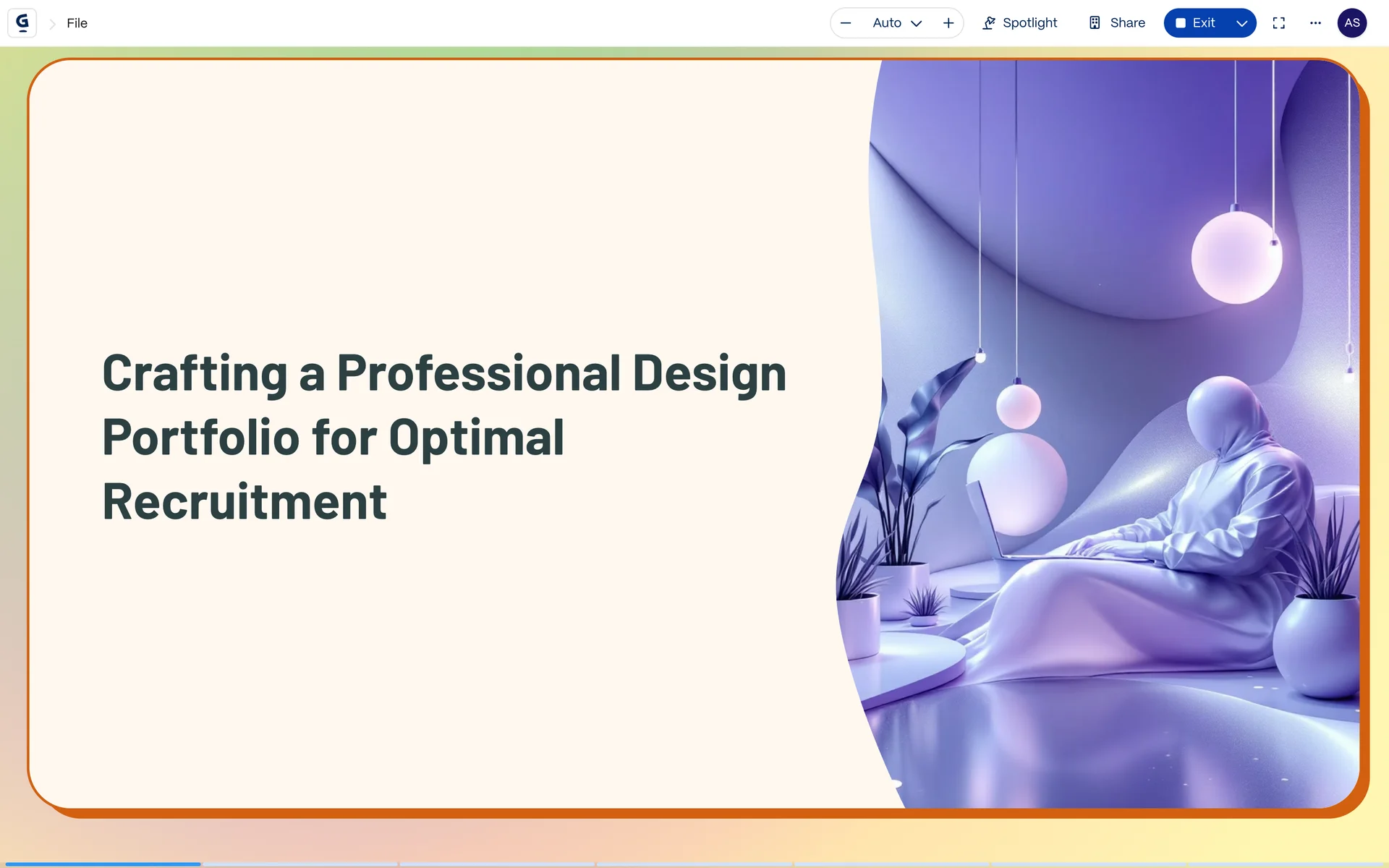Zoom in with the plus button
The height and width of the screenshot is (868, 1389).
(948, 23)
